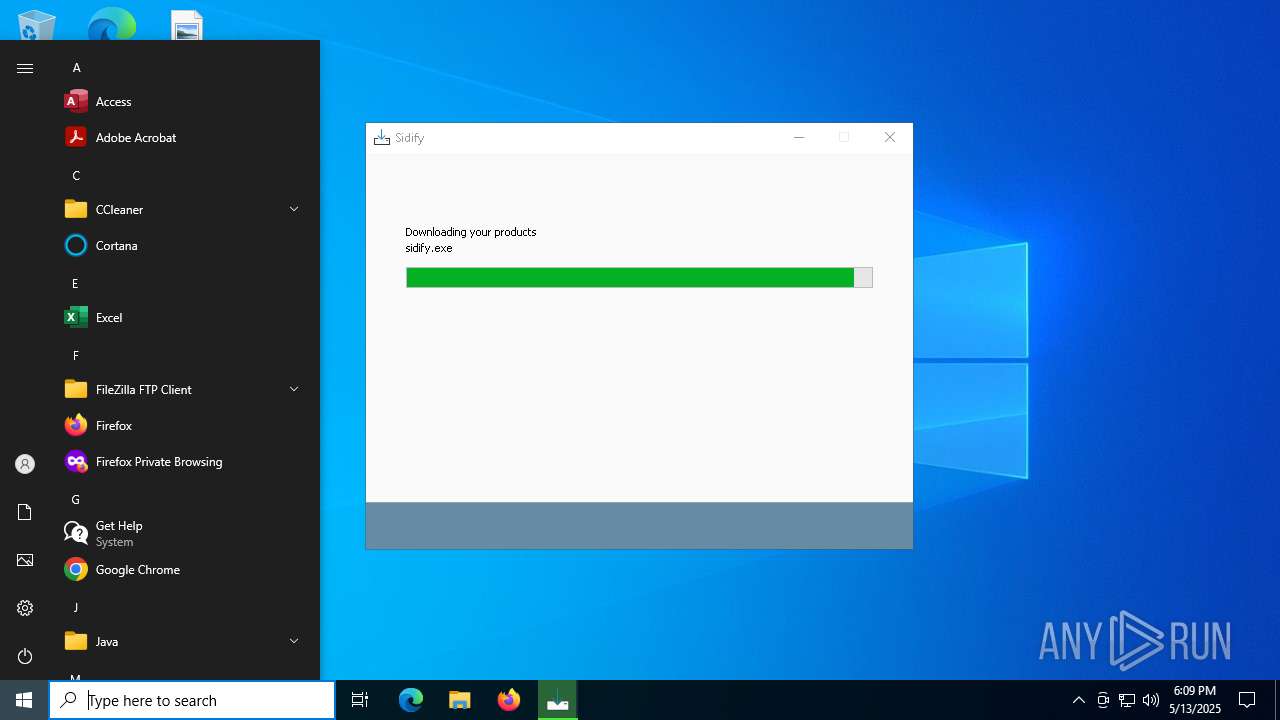The height and width of the screenshot is (720, 1280).
Task: Show hidden system tray icons
Action: 1078,700
